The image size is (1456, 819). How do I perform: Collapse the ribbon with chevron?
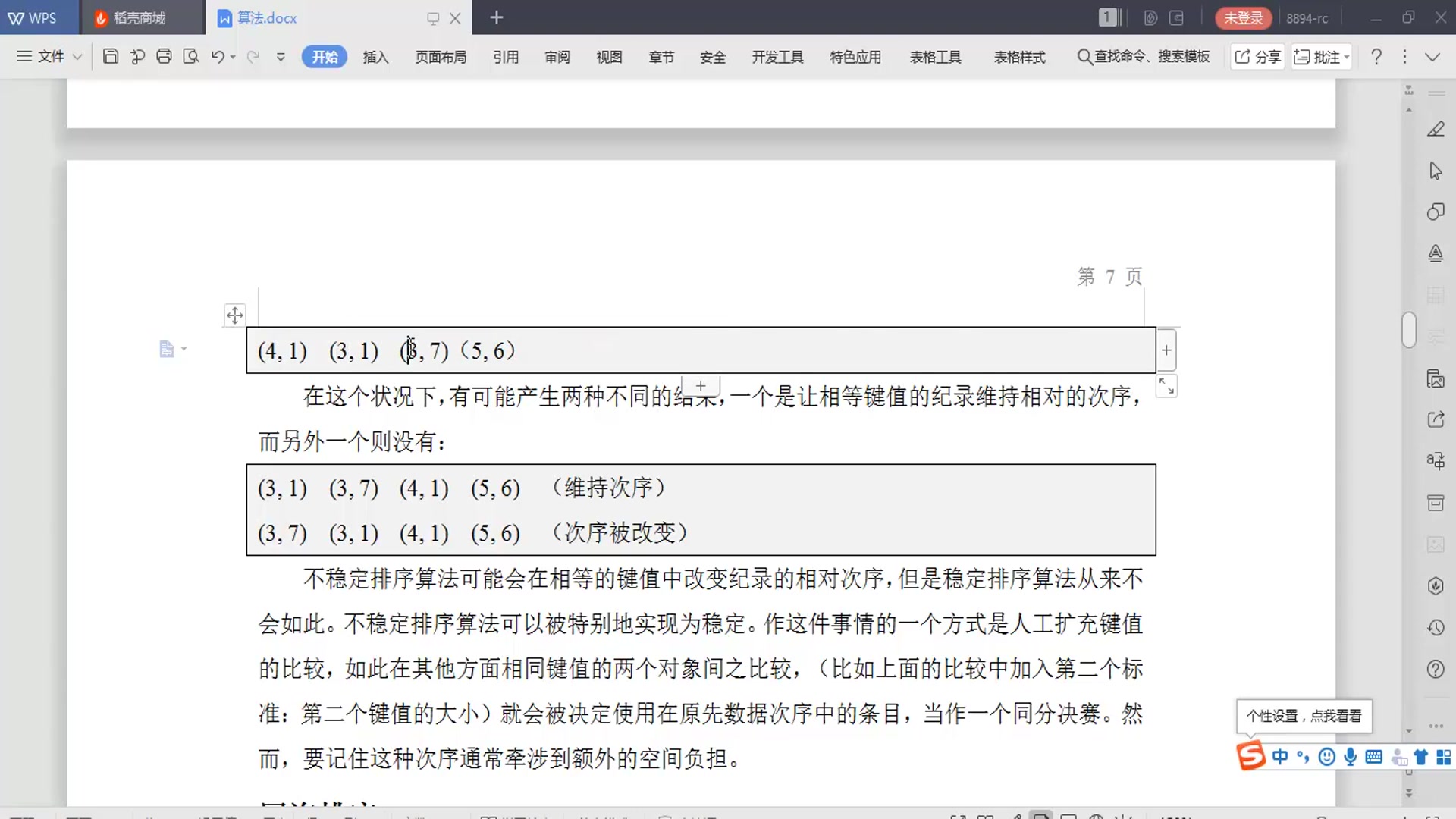pyautogui.click(x=1432, y=57)
